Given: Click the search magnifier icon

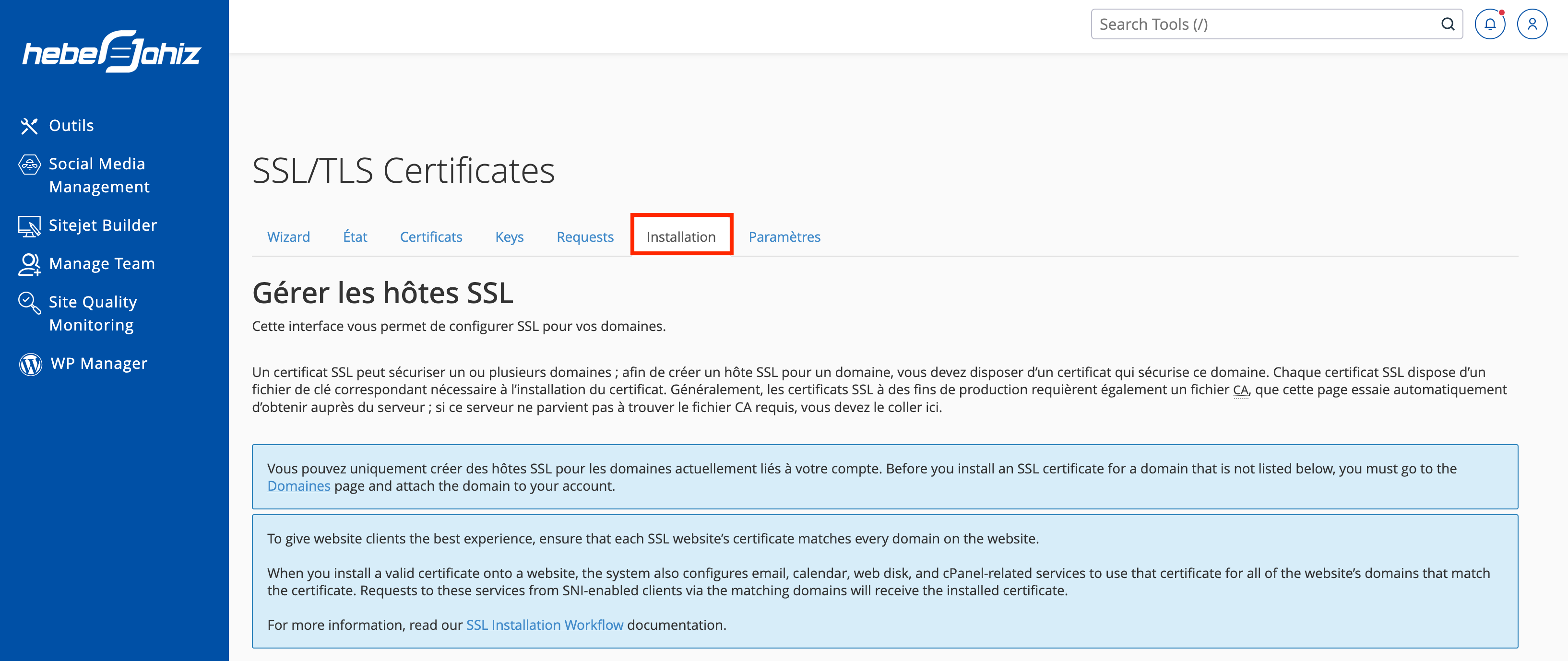Looking at the screenshot, I should click(x=1448, y=24).
